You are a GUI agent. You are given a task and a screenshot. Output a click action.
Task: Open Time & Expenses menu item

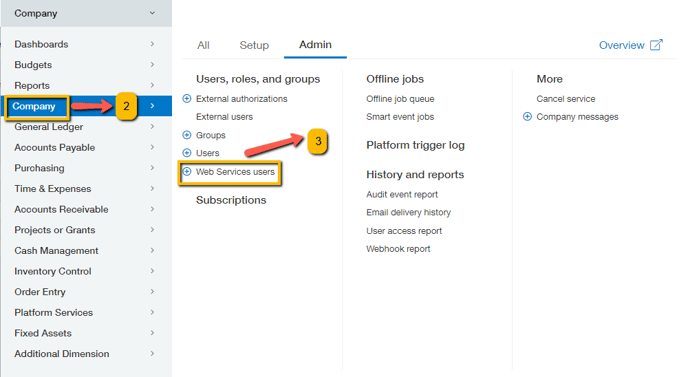[x=53, y=189]
